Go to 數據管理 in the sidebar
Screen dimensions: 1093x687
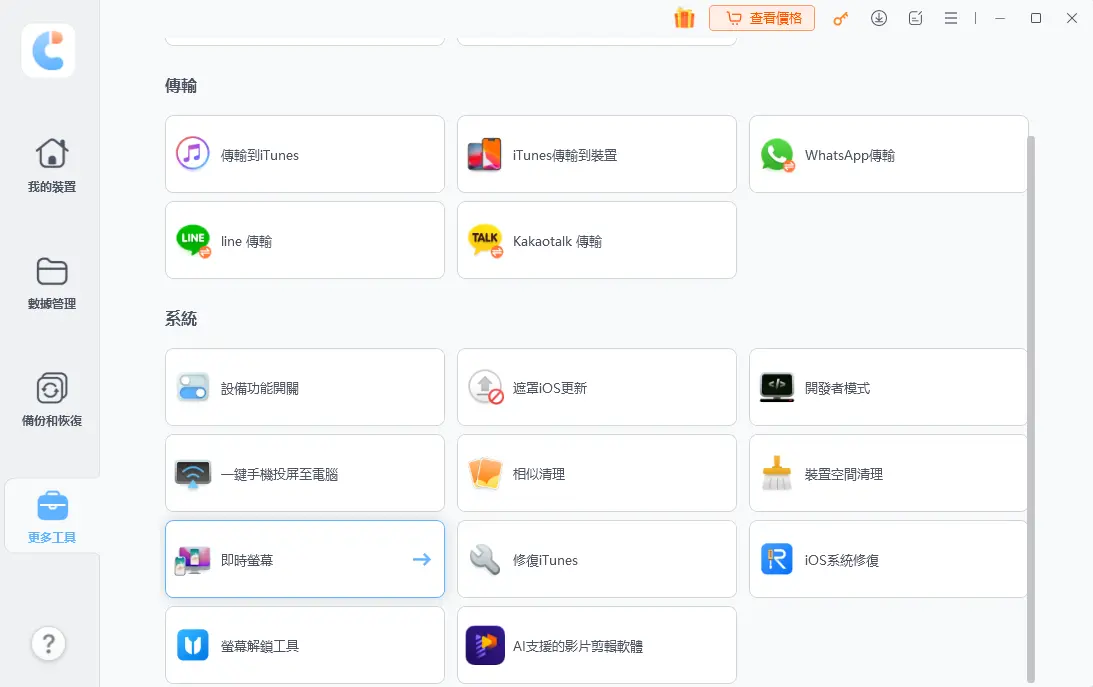(x=52, y=283)
